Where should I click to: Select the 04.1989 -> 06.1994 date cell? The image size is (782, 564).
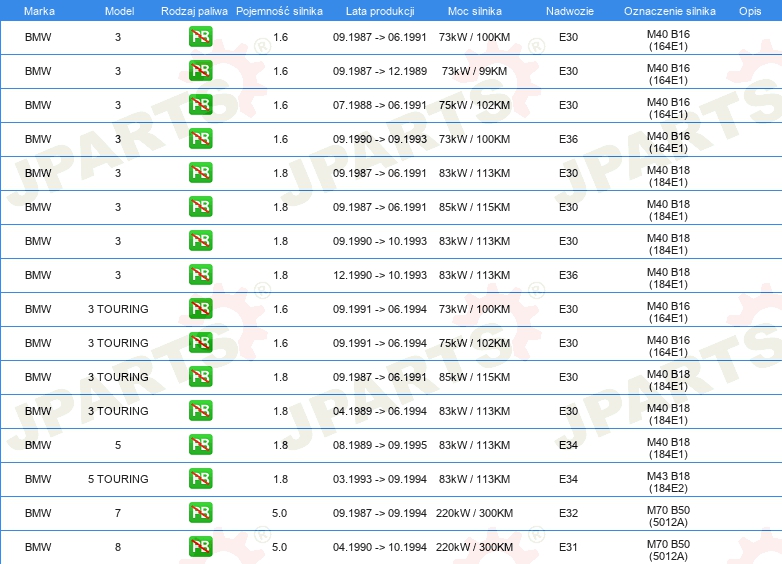(x=380, y=411)
